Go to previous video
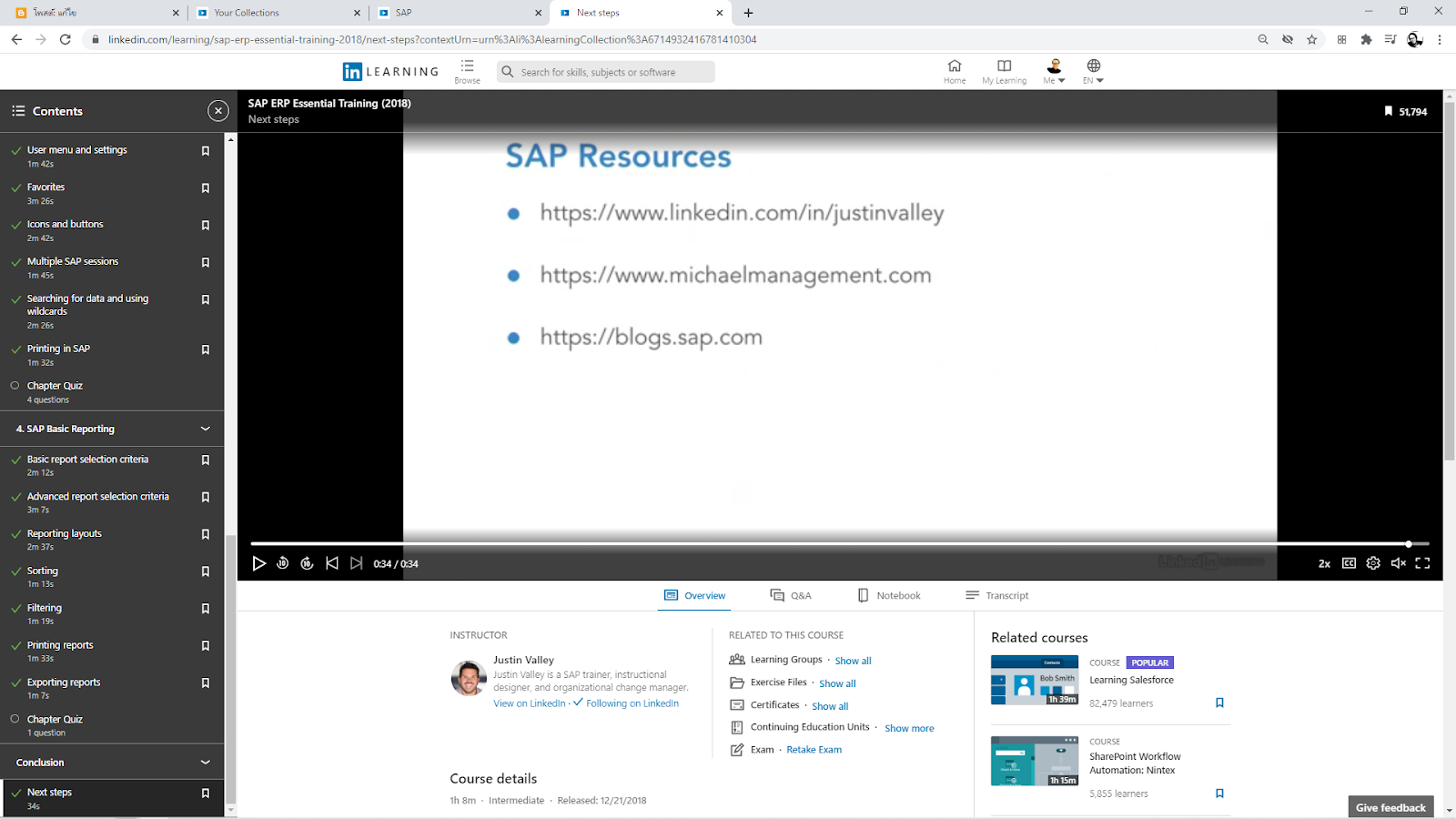 pos(332,563)
